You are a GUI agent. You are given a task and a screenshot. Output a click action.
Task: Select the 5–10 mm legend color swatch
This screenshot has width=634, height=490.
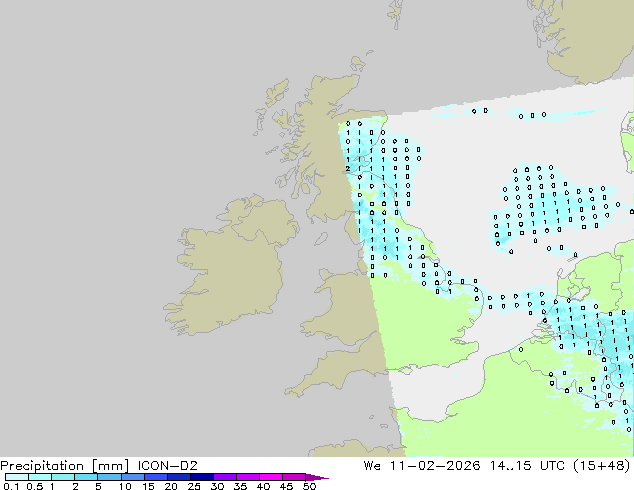point(109,477)
